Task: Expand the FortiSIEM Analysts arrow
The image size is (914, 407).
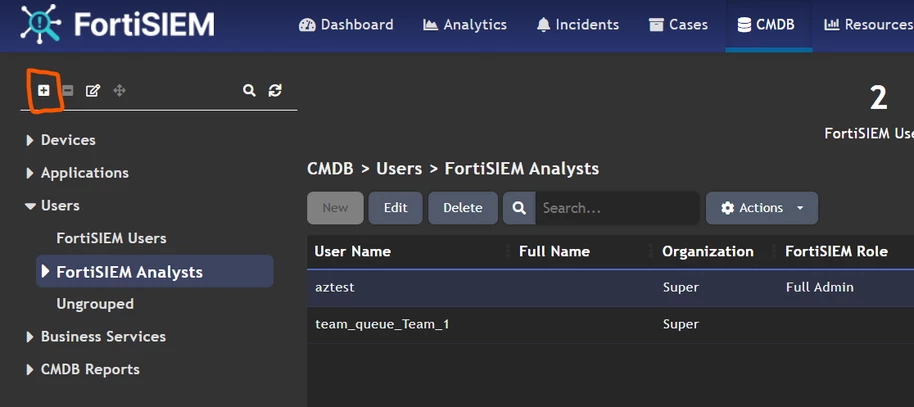Action: (x=45, y=271)
